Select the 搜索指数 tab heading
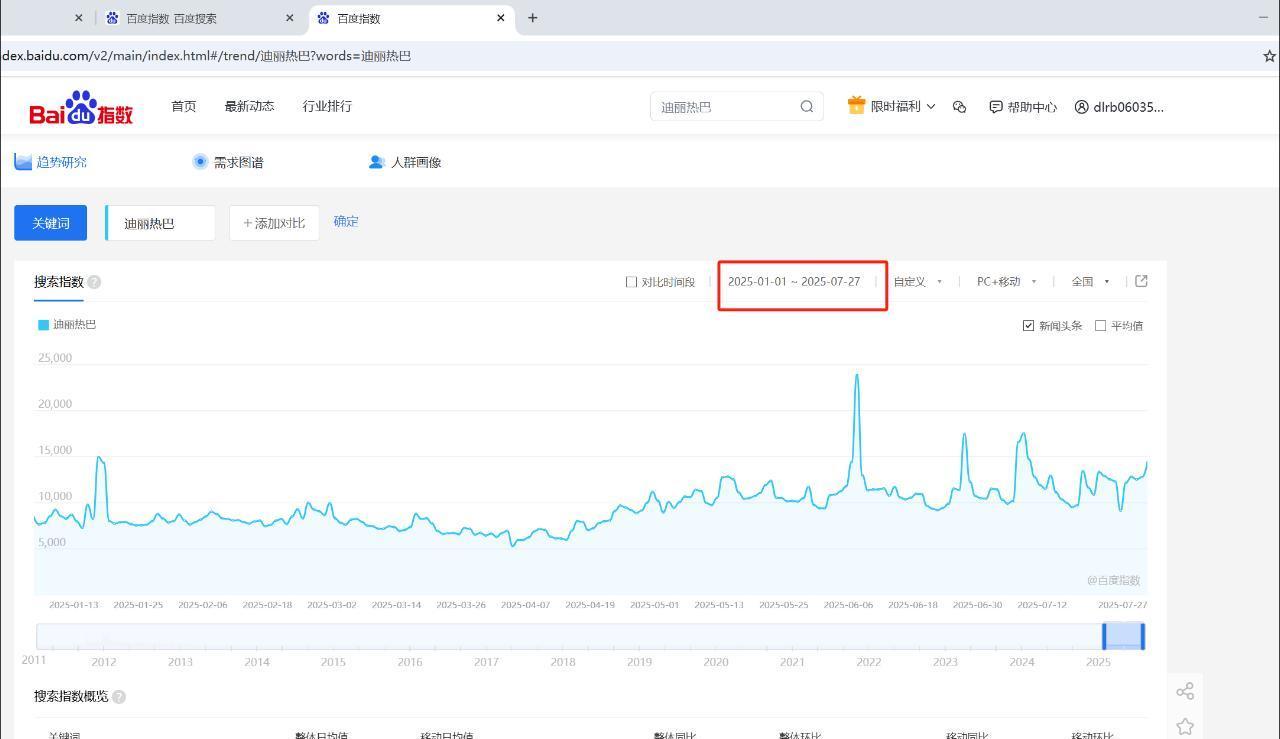The image size is (1280, 739). [x=59, y=282]
